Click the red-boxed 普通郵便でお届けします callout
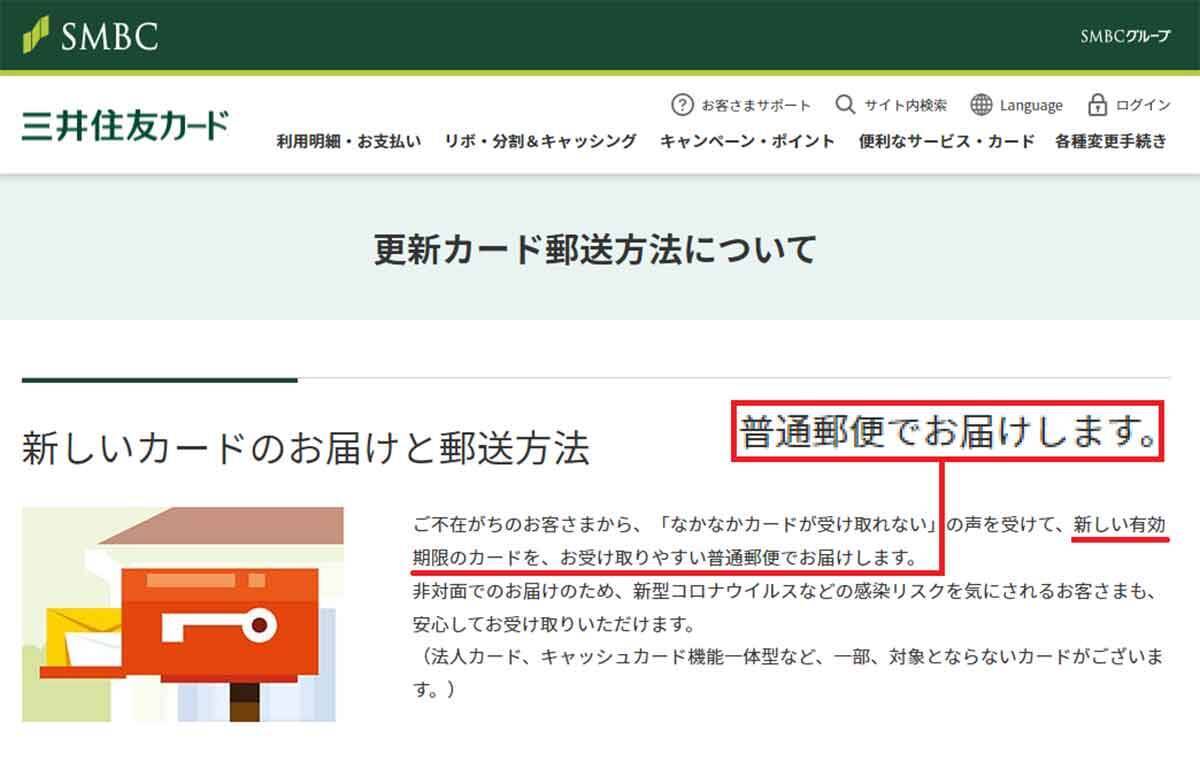The width and height of the screenshot is (1200, 776). [x=948, y=433]
